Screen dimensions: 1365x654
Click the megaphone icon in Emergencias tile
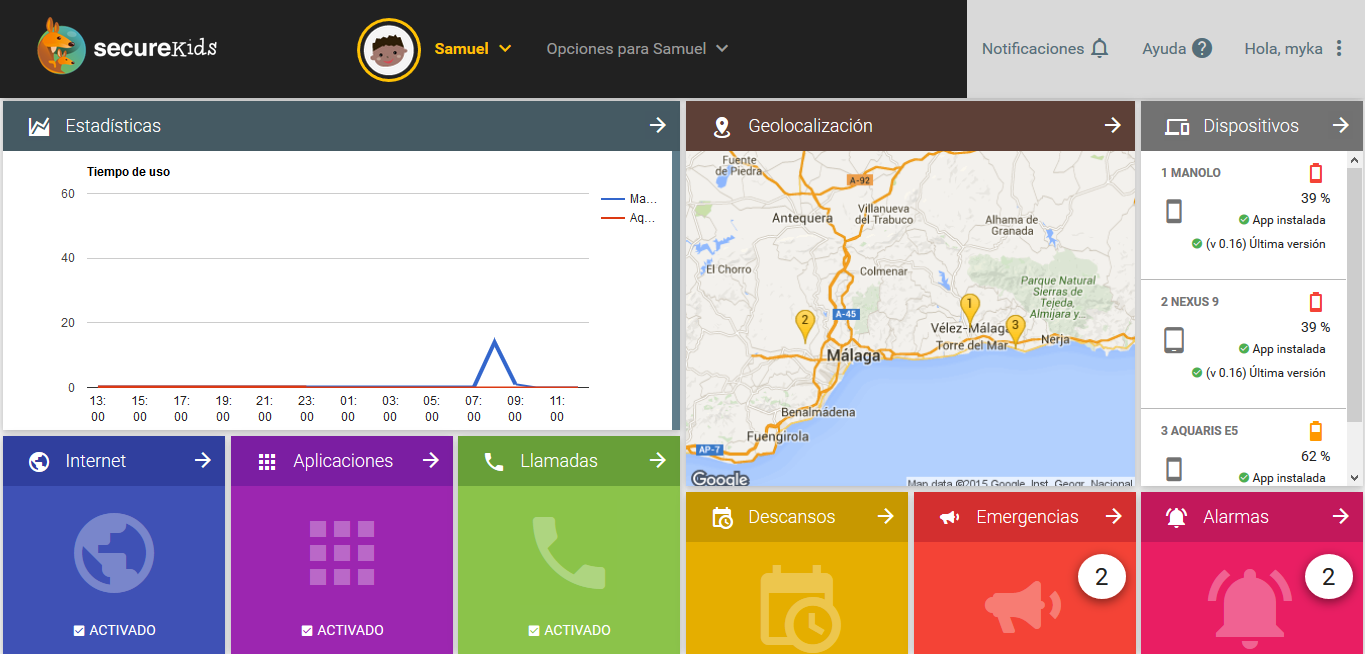tap(1022, 605)
